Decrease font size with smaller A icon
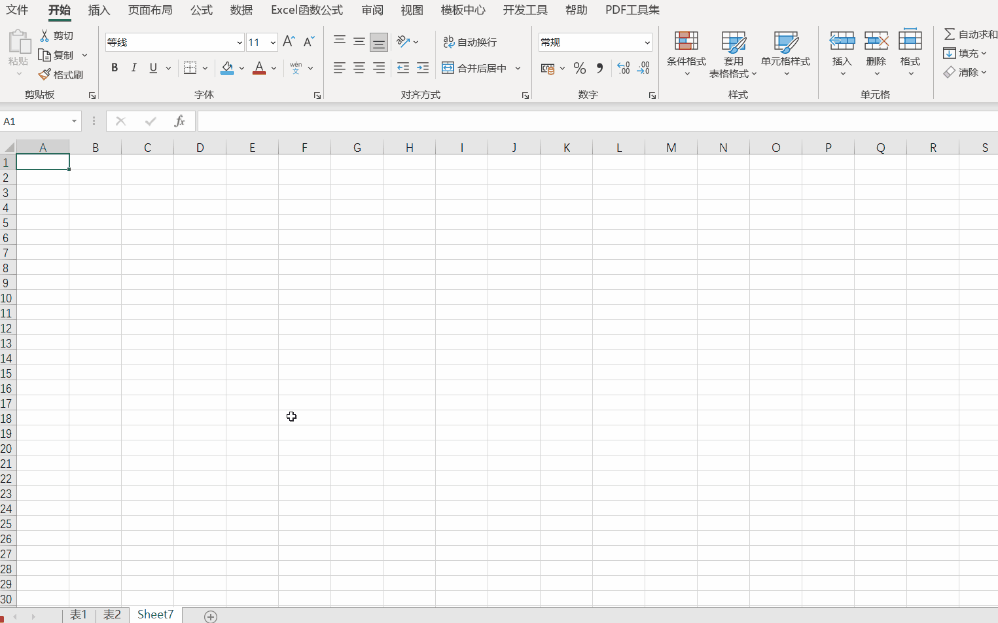Image resolution: width=998 pixels, height=623 pixels. [x=309, y=42]
